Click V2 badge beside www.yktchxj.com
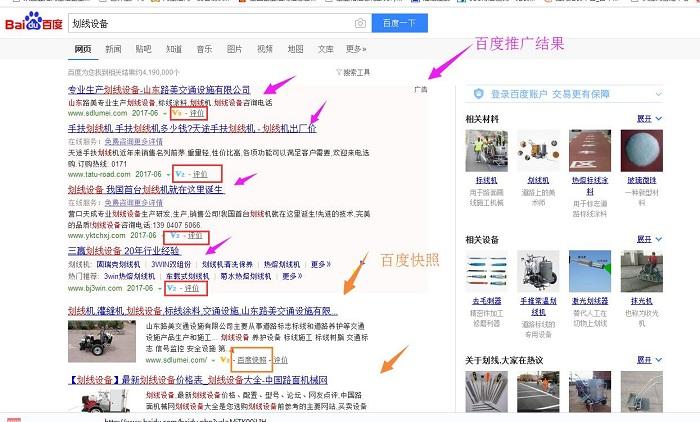 pos(175,235)
